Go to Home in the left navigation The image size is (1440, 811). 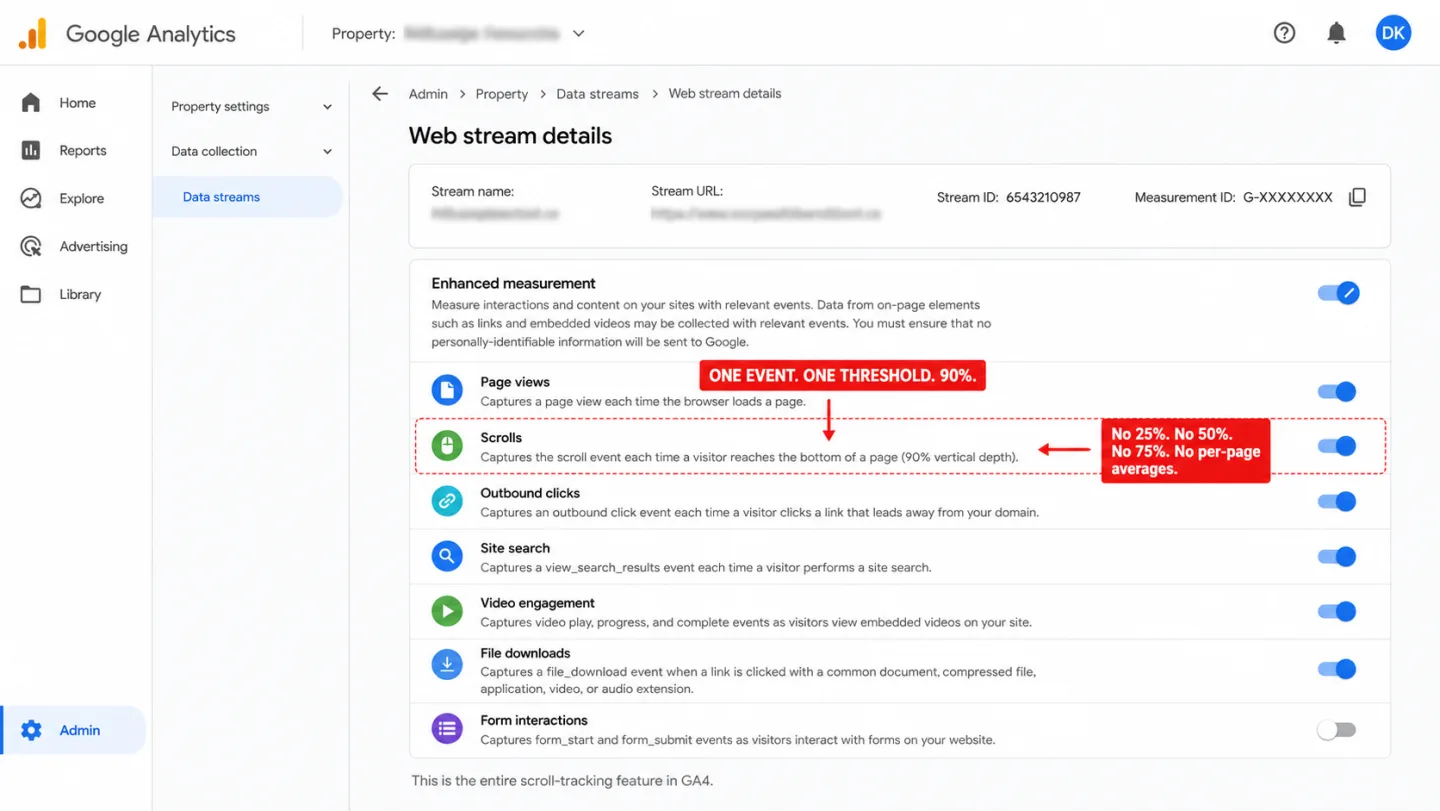tap(77, 103)
